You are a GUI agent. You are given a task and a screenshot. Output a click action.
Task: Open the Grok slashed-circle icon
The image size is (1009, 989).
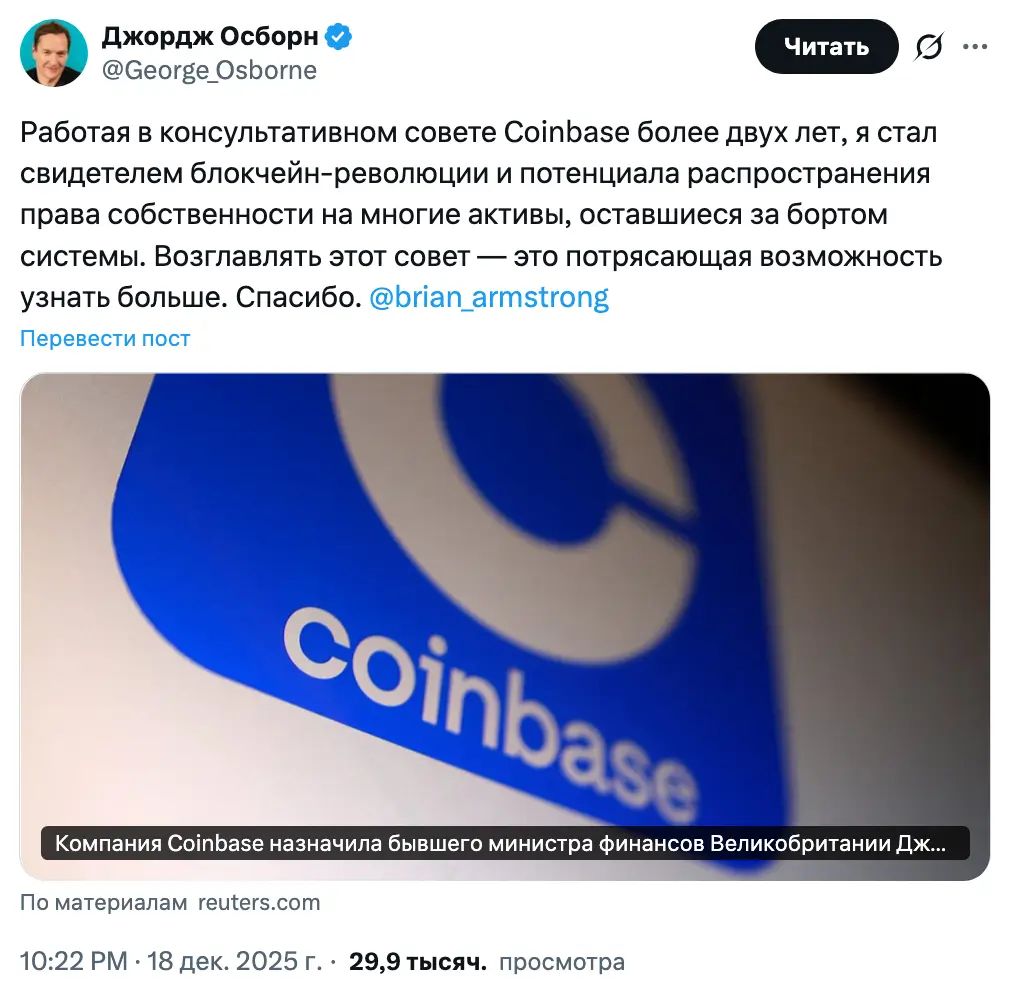(x=929, y=46)
